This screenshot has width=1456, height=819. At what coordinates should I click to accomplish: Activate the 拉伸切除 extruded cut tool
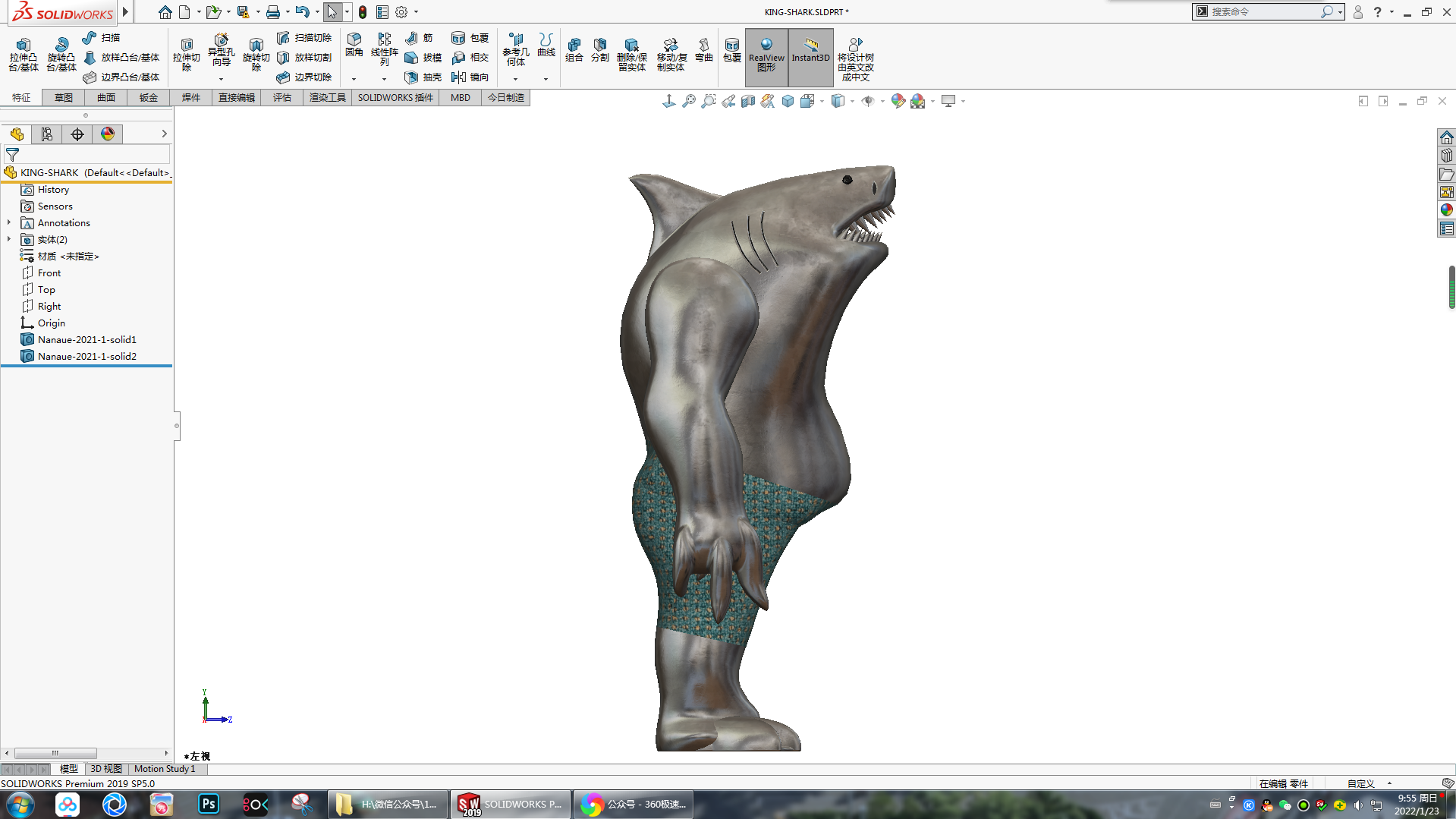point(187,55)
